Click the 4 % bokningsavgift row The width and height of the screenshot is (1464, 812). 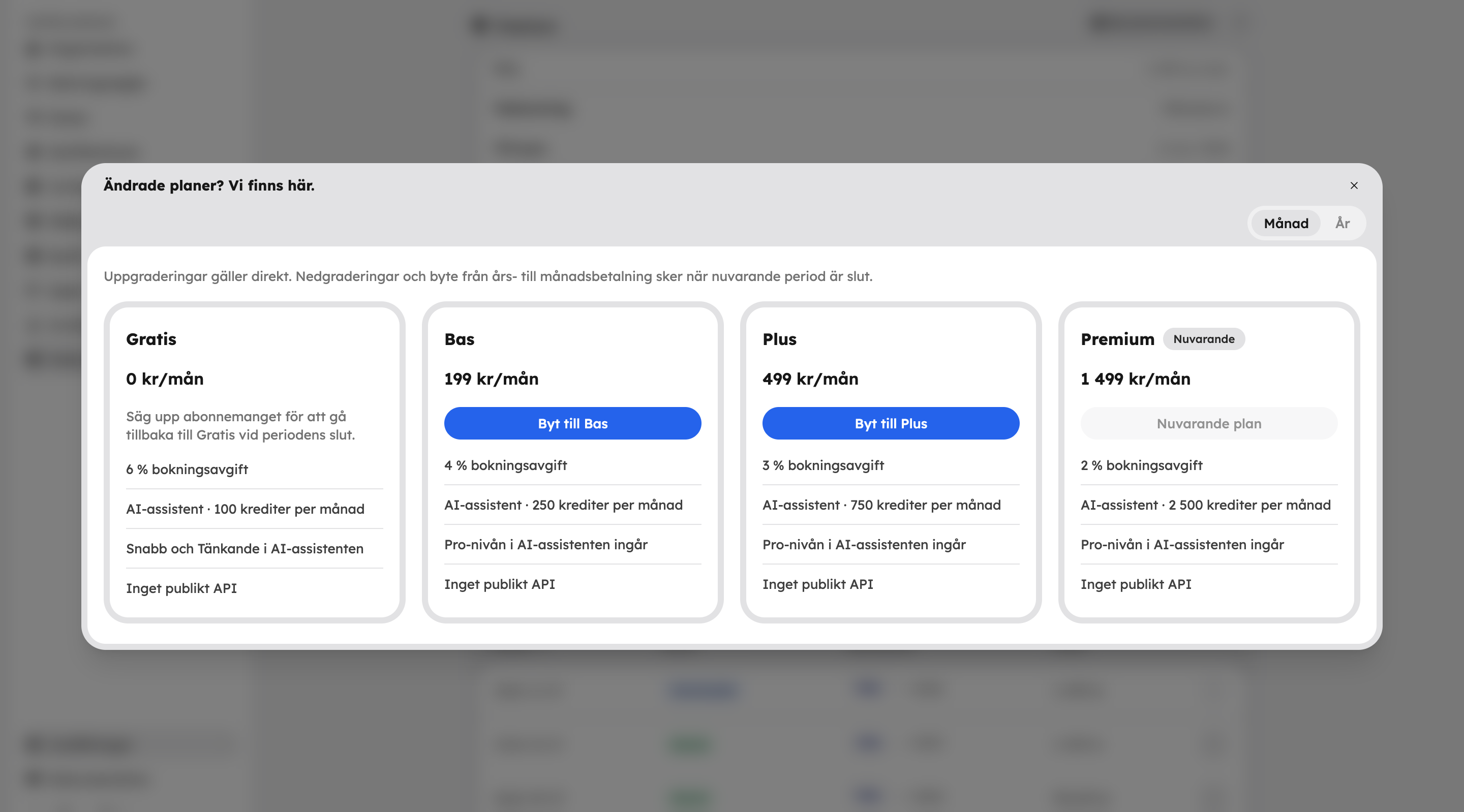(x=572, y=465)
